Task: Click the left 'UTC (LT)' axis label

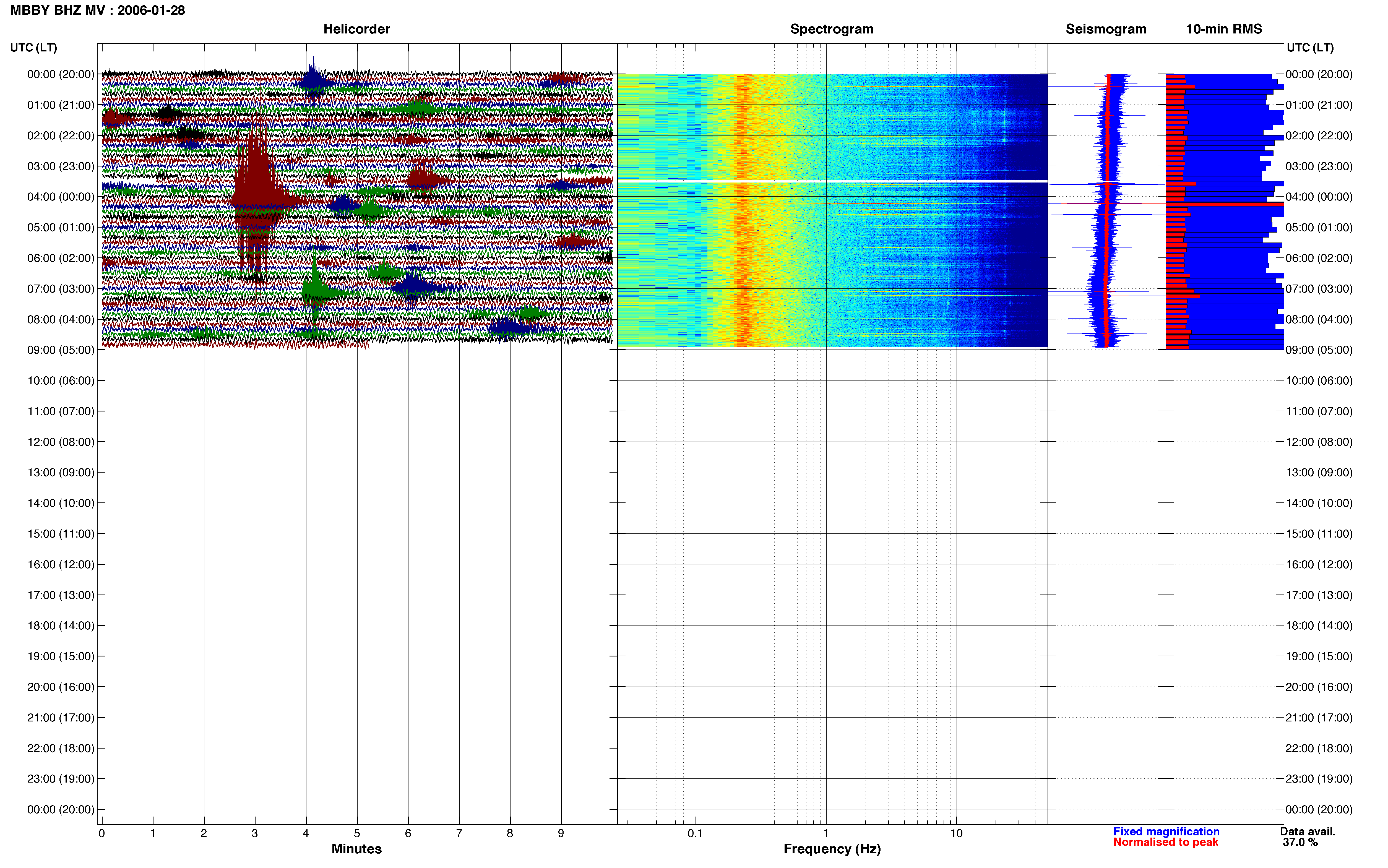Action: coord(33,48)
